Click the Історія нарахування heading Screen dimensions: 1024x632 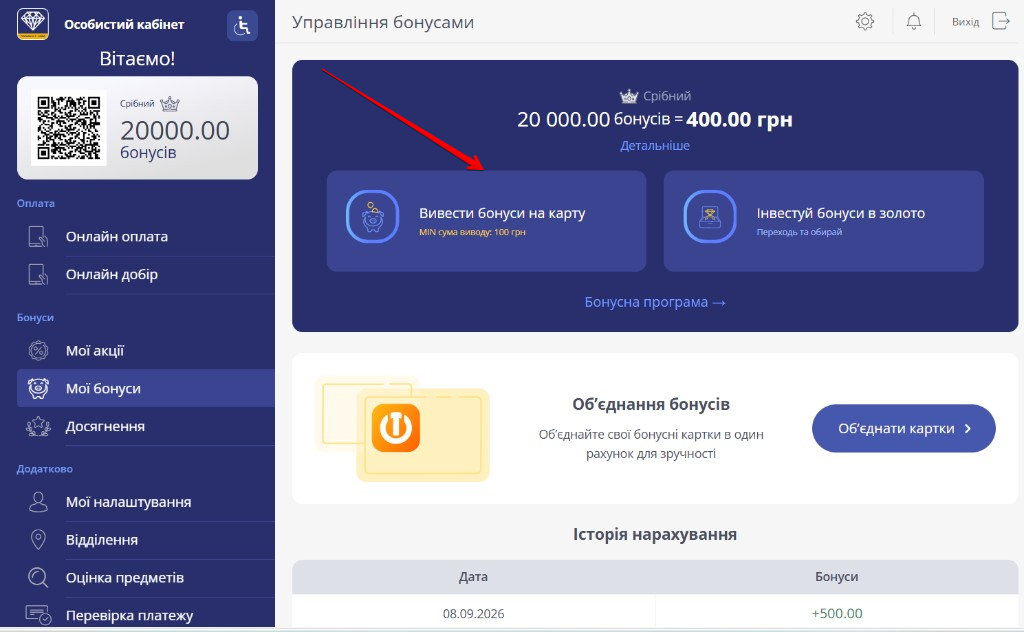click(x=655, y=534)
